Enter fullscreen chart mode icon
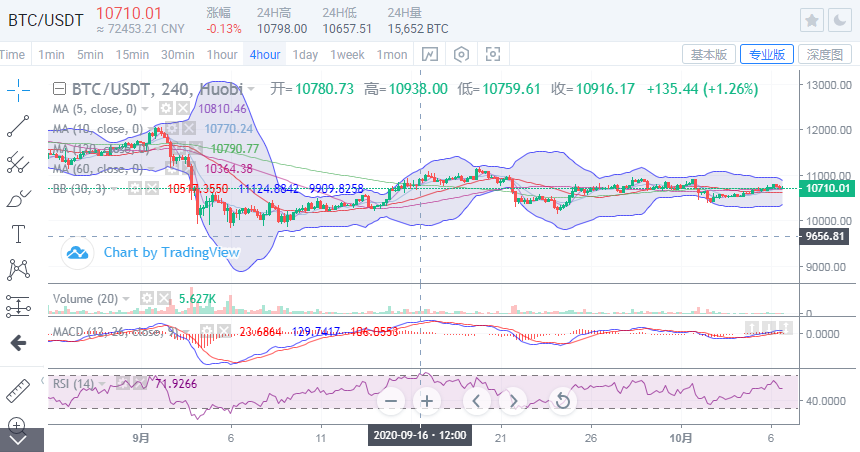This screenshot has width=860, height=452. coord(493,54)
